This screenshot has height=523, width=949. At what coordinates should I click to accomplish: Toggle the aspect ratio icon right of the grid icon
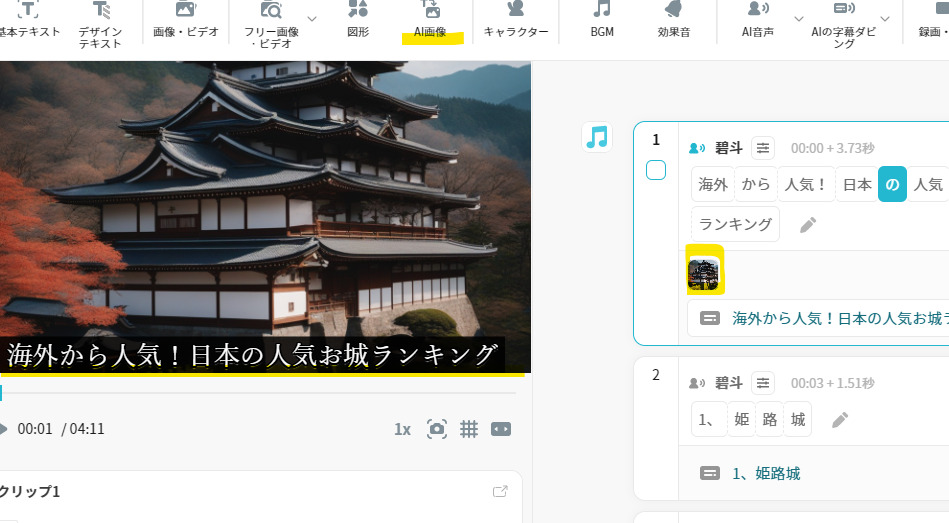pos(501,429)
